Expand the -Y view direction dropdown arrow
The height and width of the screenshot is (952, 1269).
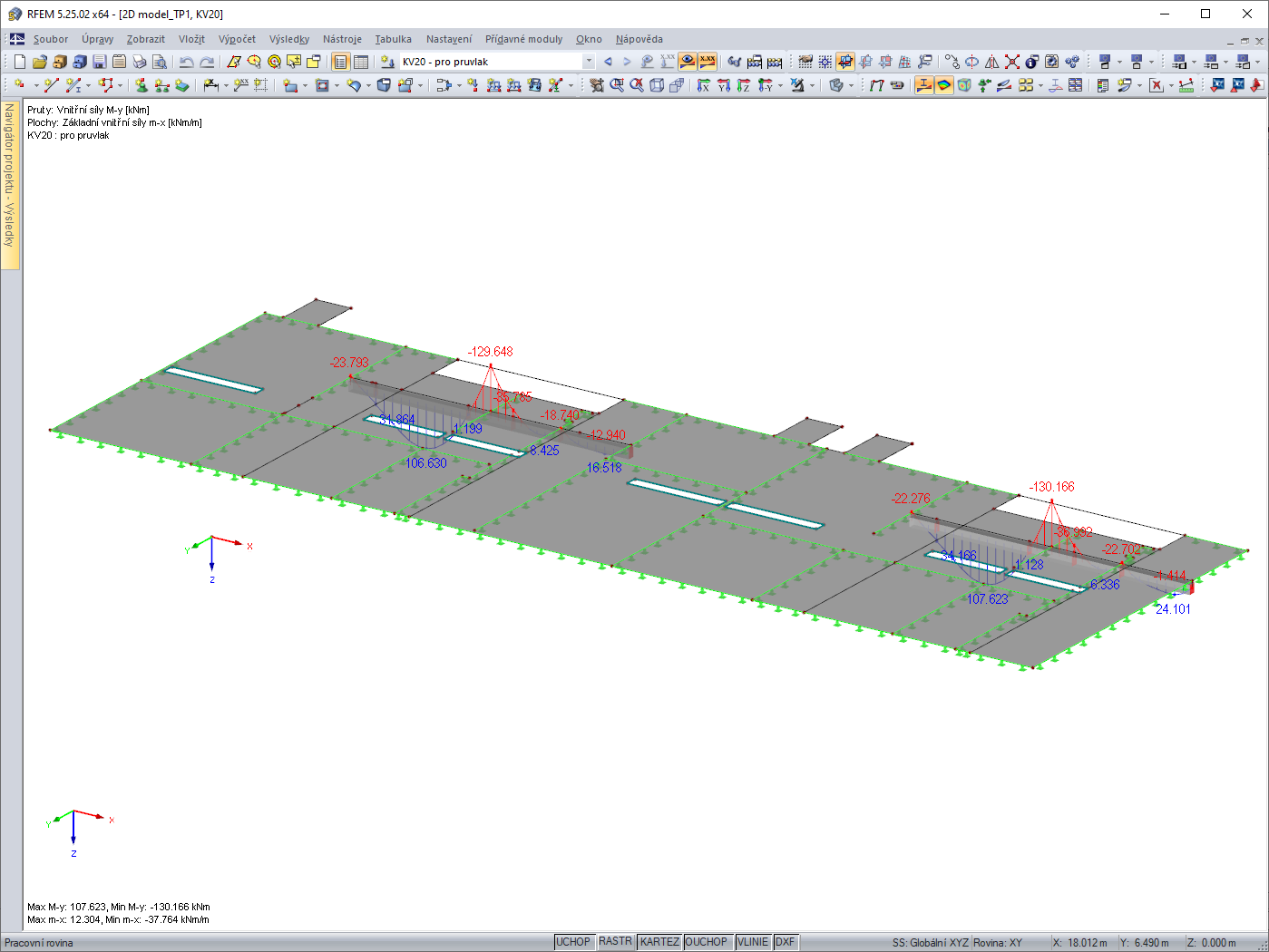click(x=780, y=85)
